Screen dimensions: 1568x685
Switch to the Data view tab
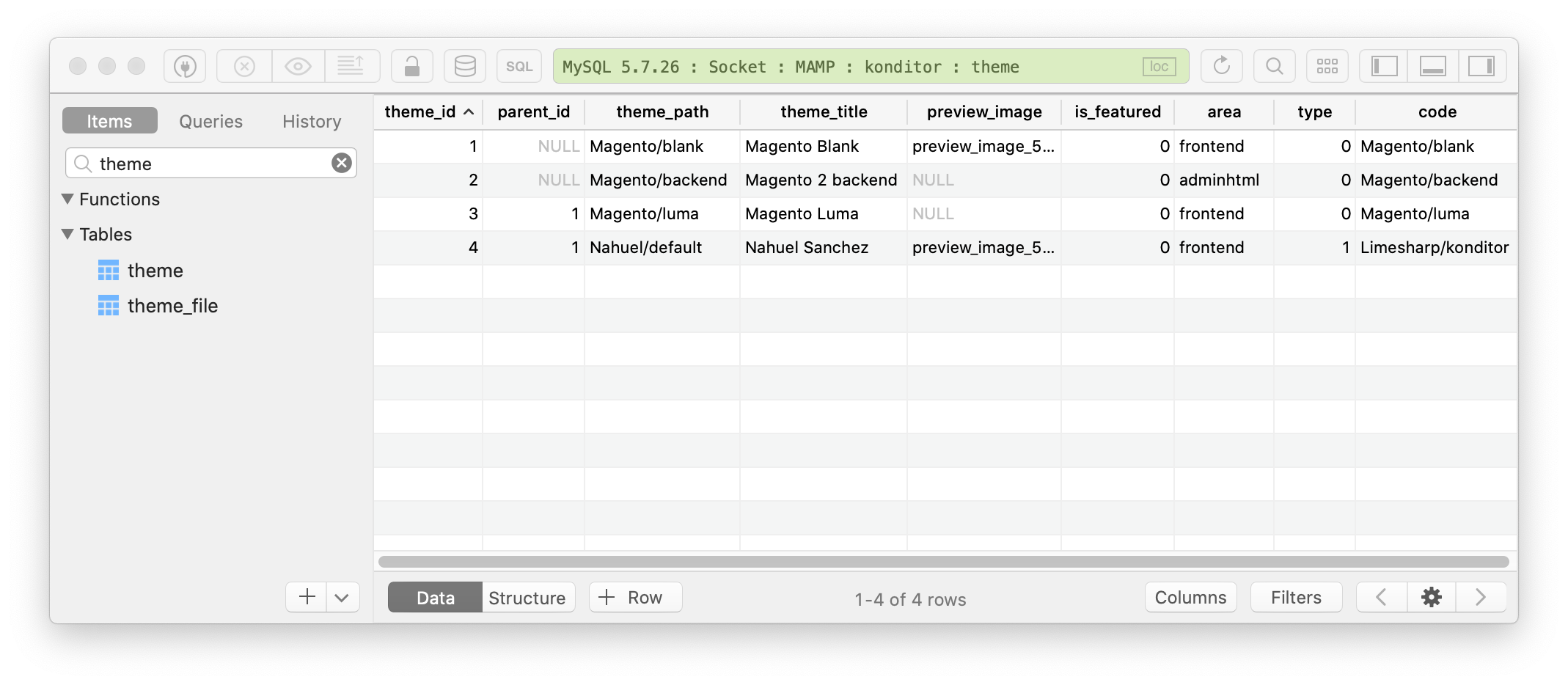tap(436, 598)
